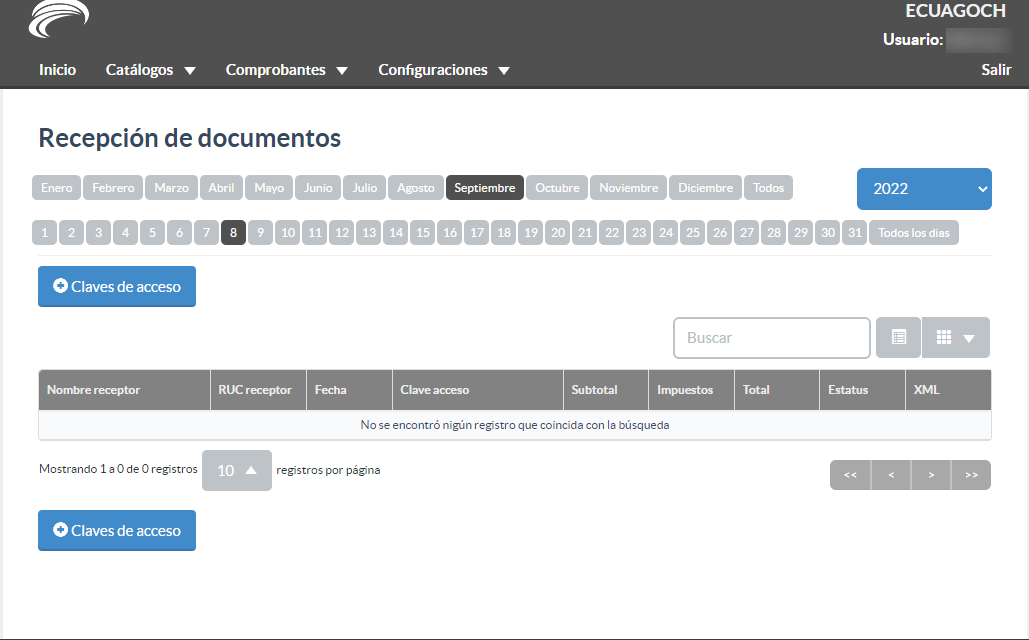
Task: Open the Comprobantes menu
Action: point(286,70)
